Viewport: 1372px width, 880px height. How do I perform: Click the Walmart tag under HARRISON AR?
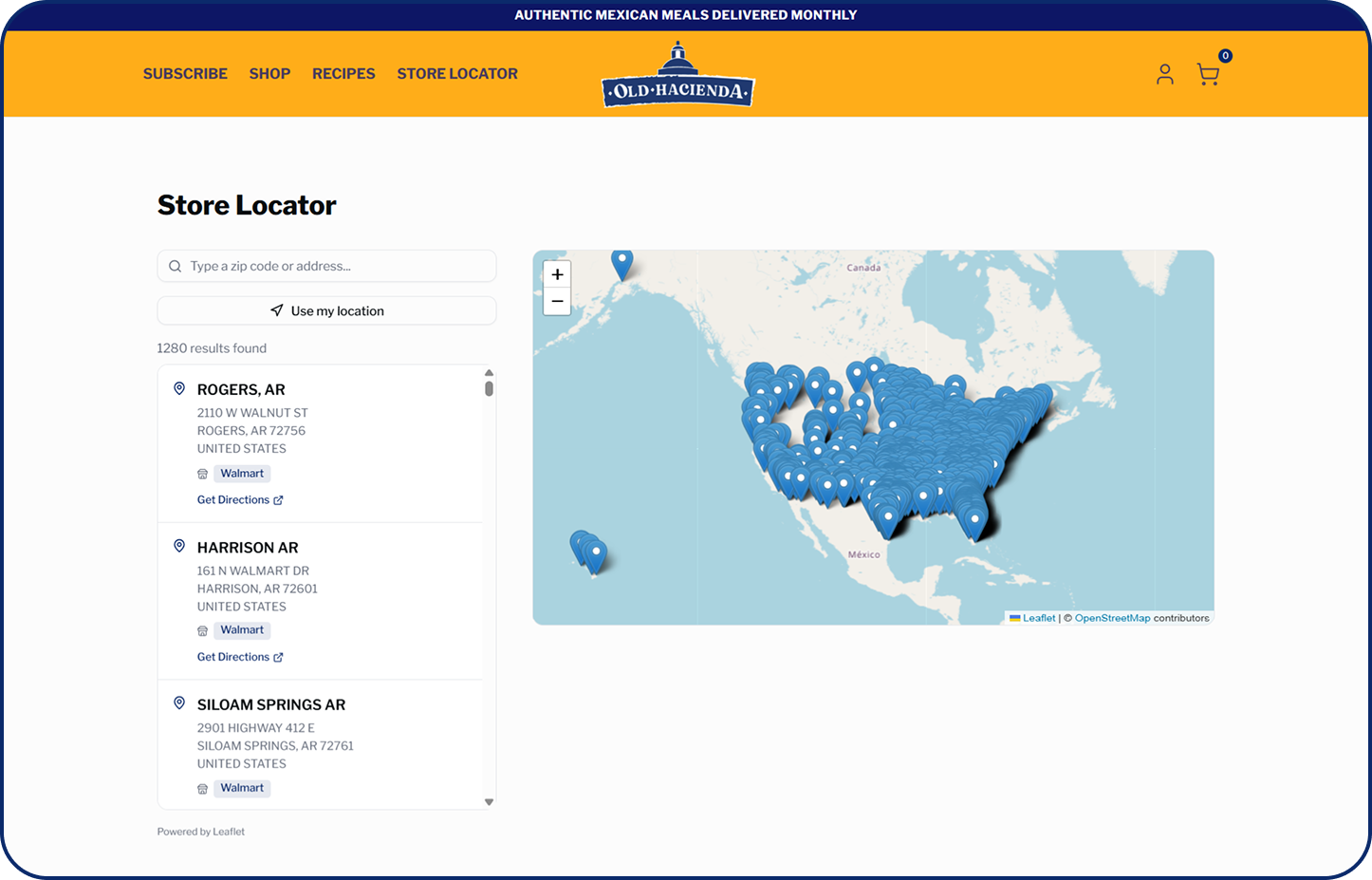242,630
